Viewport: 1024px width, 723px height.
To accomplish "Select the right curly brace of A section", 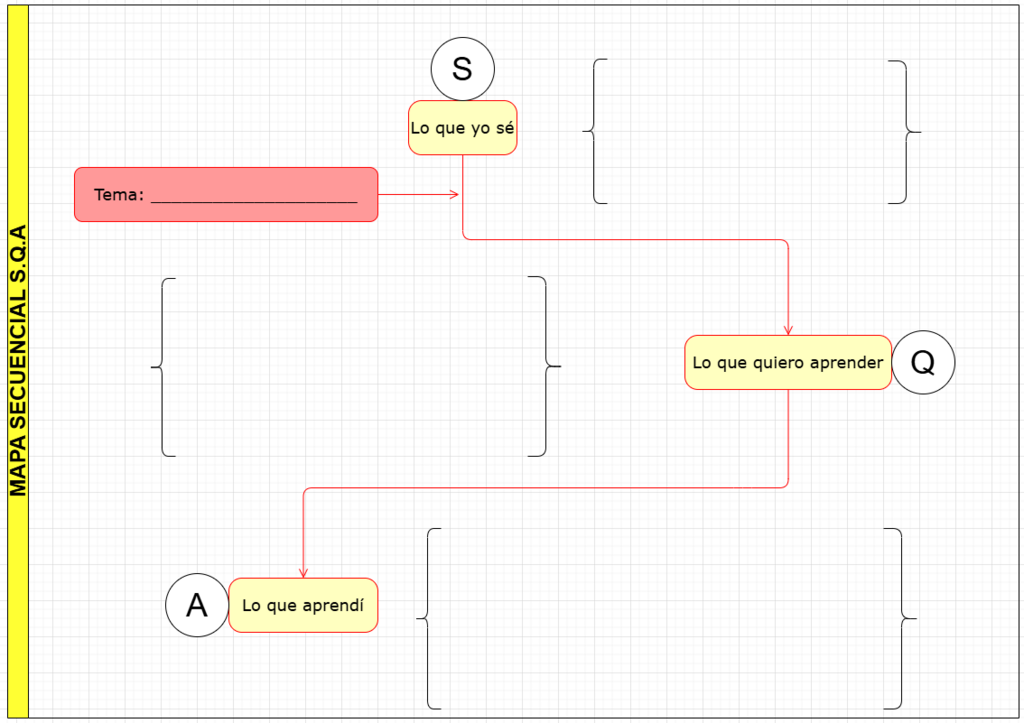I will 900,619.
